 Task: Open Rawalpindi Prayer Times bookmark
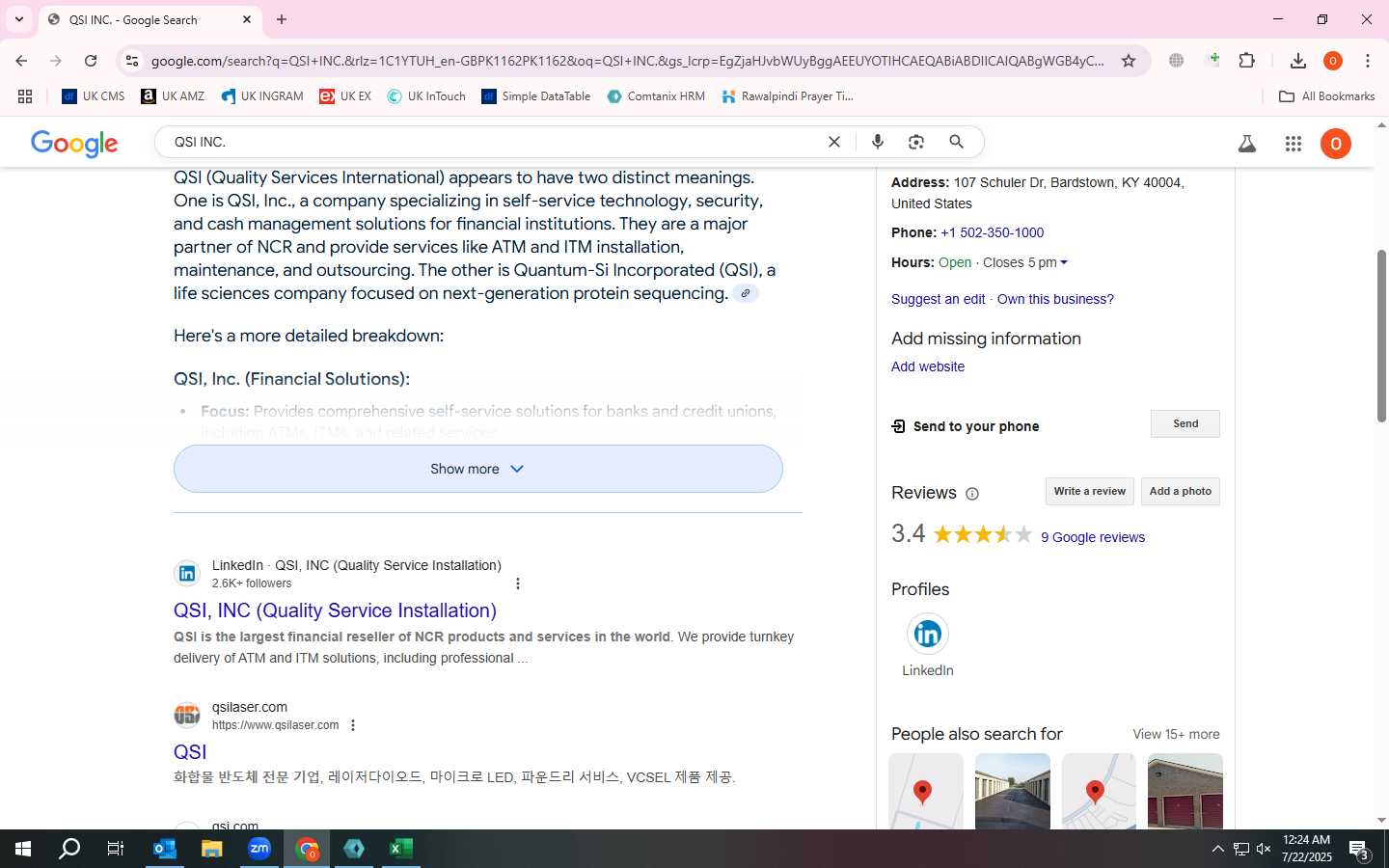787,96
